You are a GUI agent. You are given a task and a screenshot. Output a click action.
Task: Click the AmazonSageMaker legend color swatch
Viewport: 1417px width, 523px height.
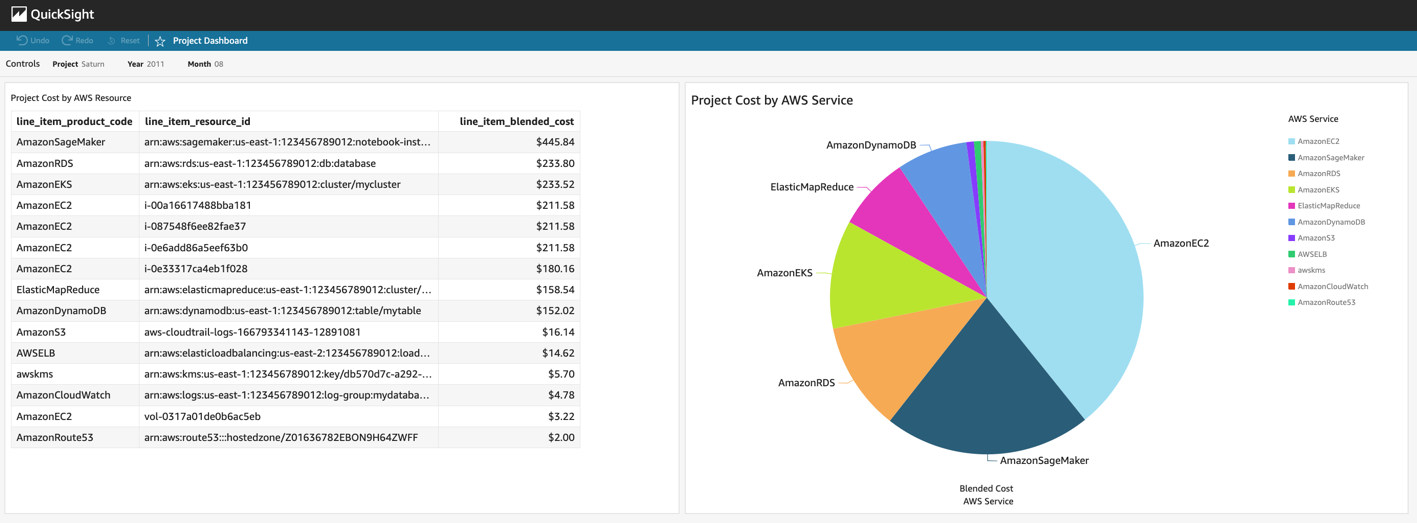coord(1292,158)
